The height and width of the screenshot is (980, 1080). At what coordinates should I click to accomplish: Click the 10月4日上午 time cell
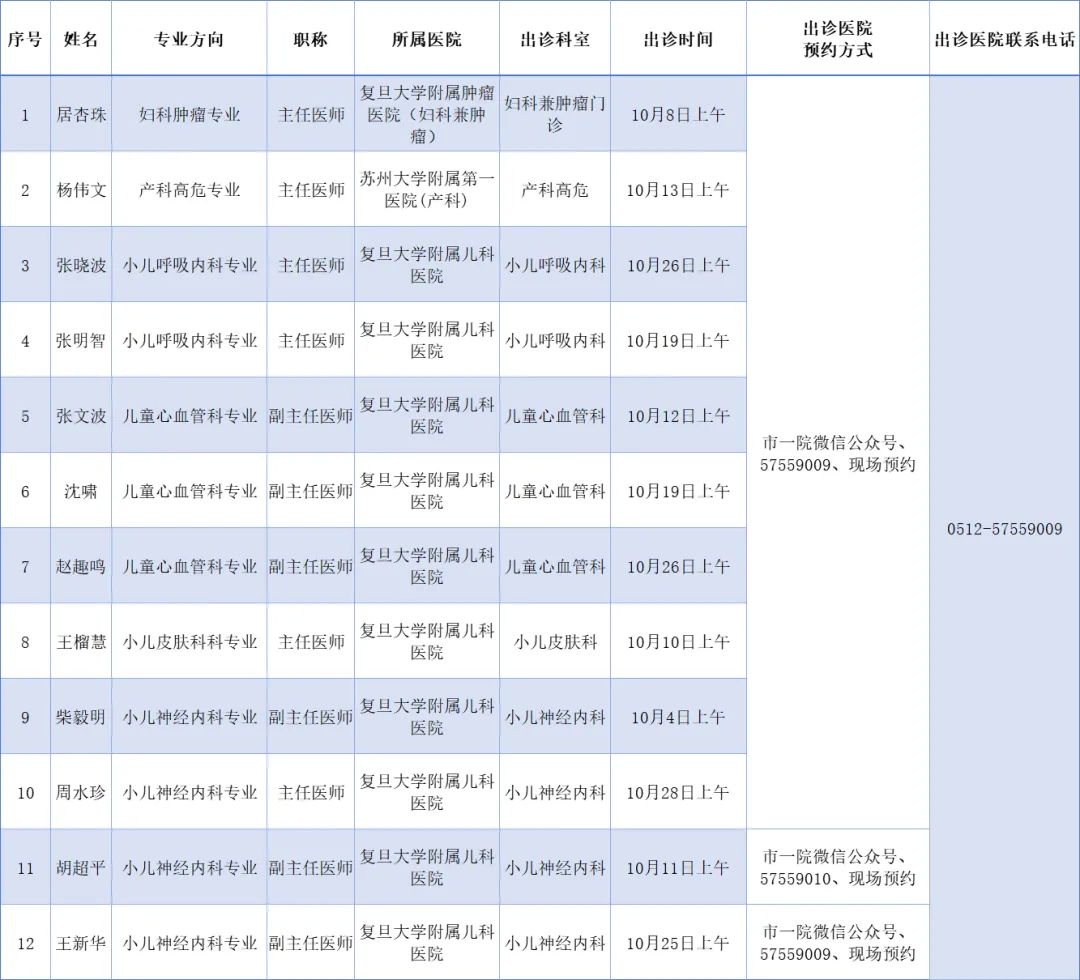pyautogui.click(x=678, y=717)
